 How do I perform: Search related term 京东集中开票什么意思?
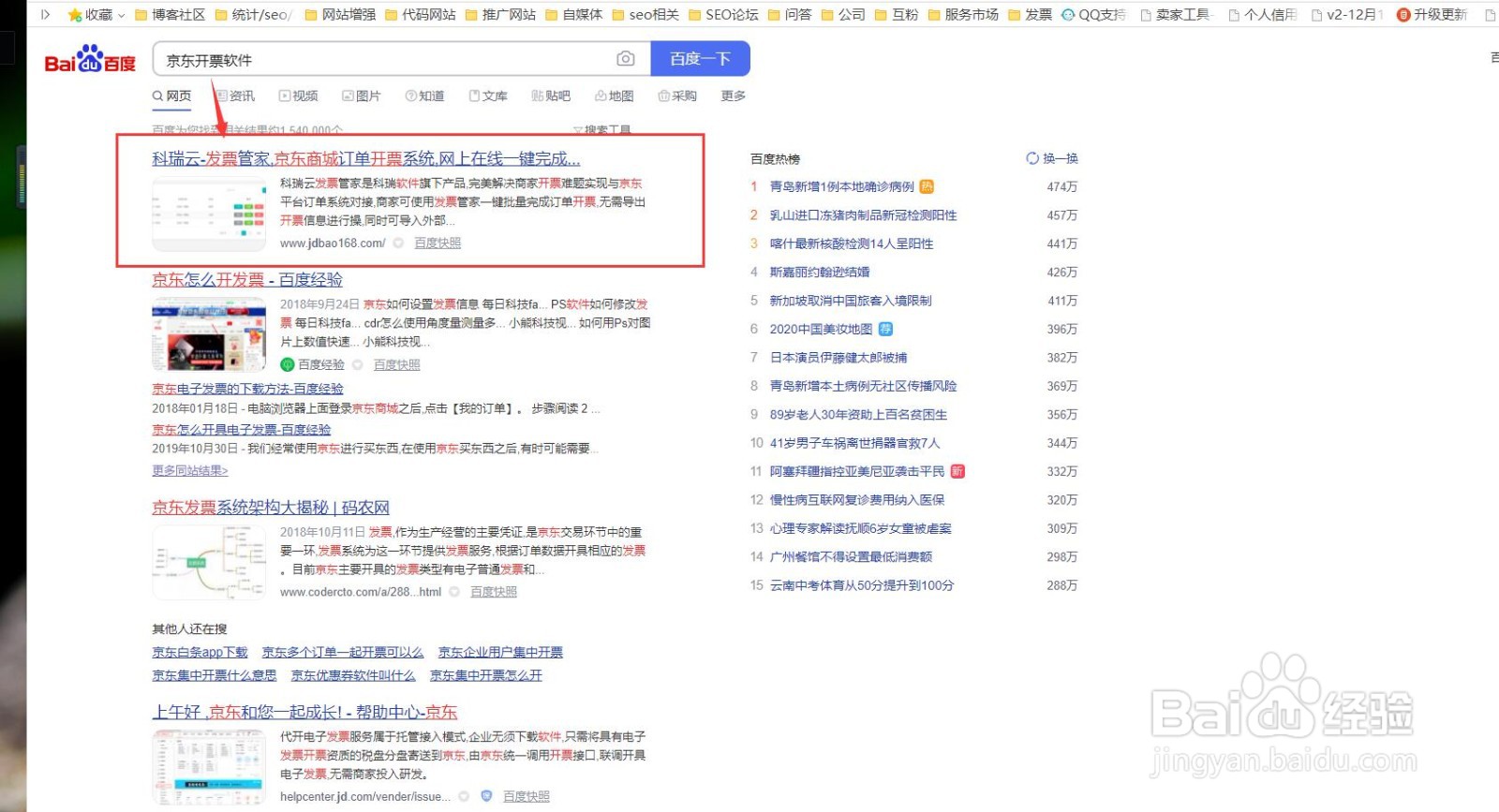point(215,675)
